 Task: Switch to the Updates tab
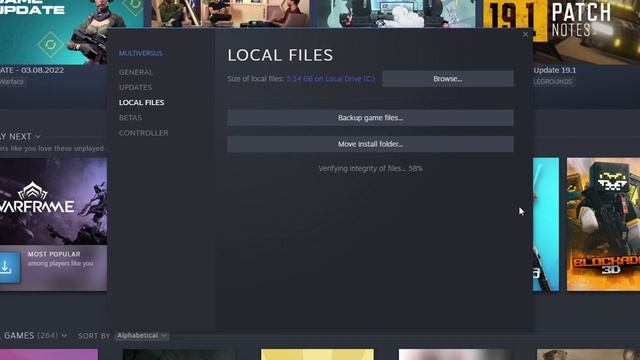coord(135,87)
